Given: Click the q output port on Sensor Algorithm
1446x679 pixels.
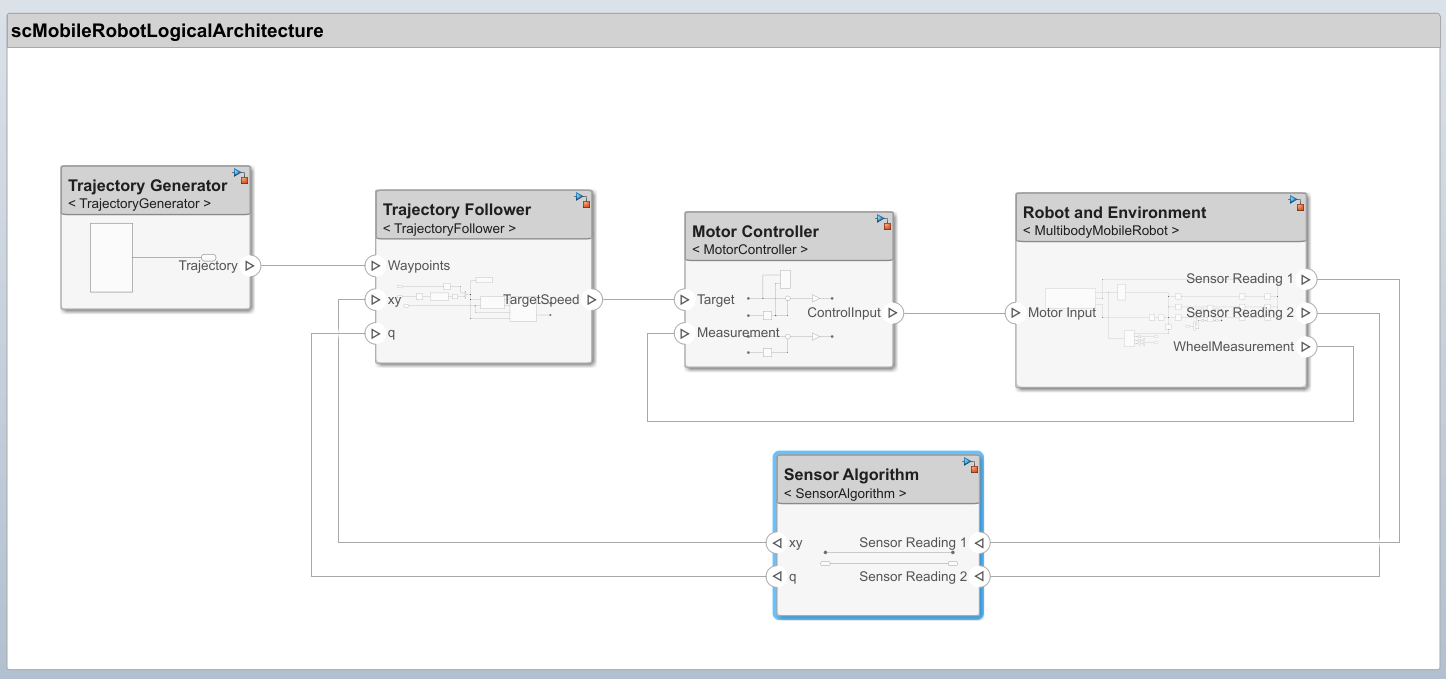Looking at the screenshot, I should click(776, 577).
